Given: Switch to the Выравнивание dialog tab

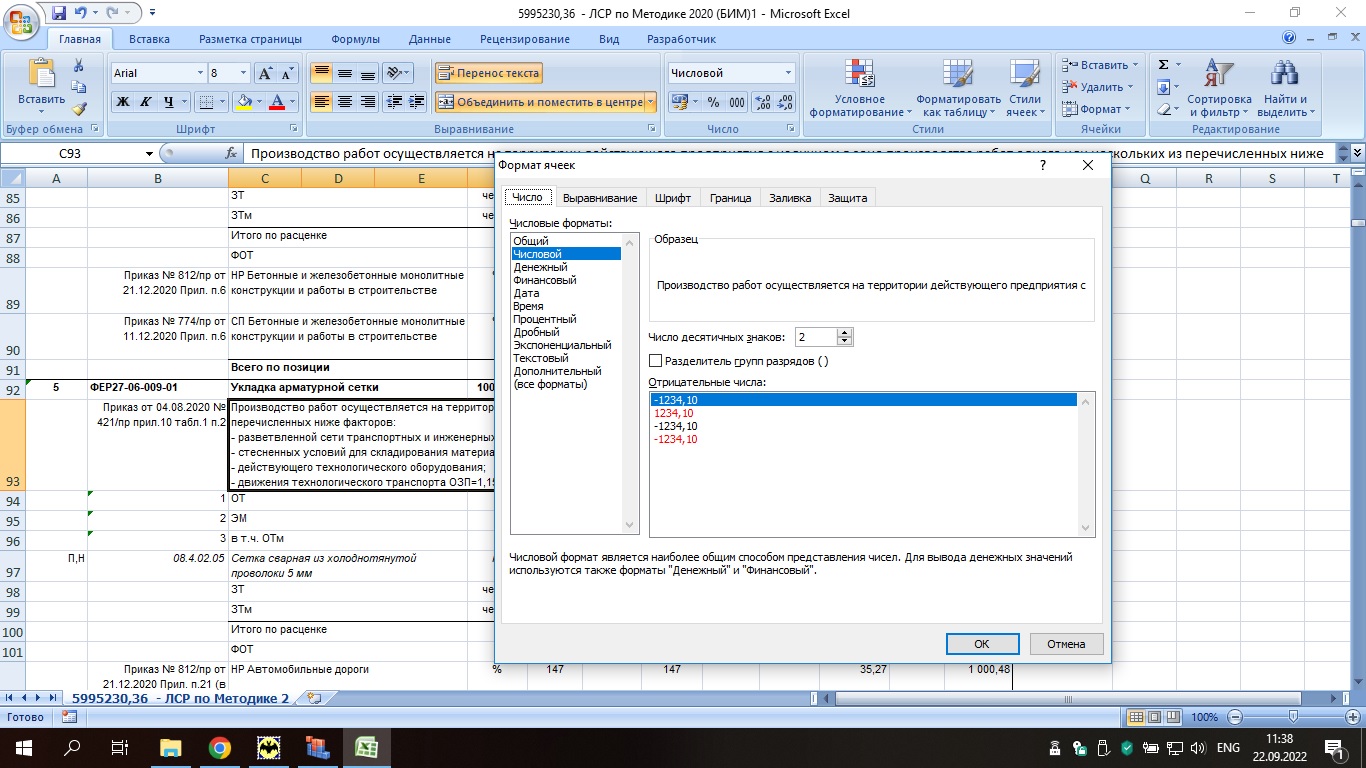Looking at the screenshot, I should click(600, 198).
